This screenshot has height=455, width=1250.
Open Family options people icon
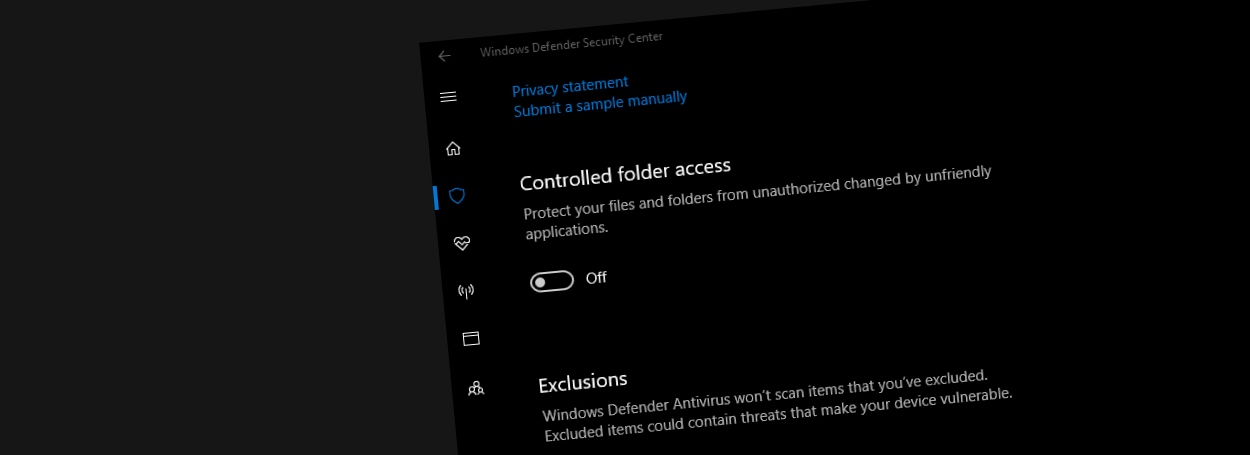point(476,388)
